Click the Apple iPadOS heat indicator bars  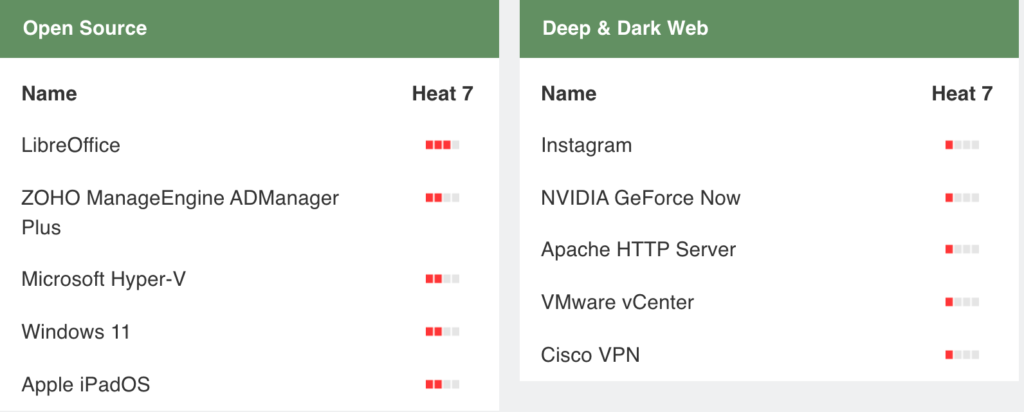[442, 385]
